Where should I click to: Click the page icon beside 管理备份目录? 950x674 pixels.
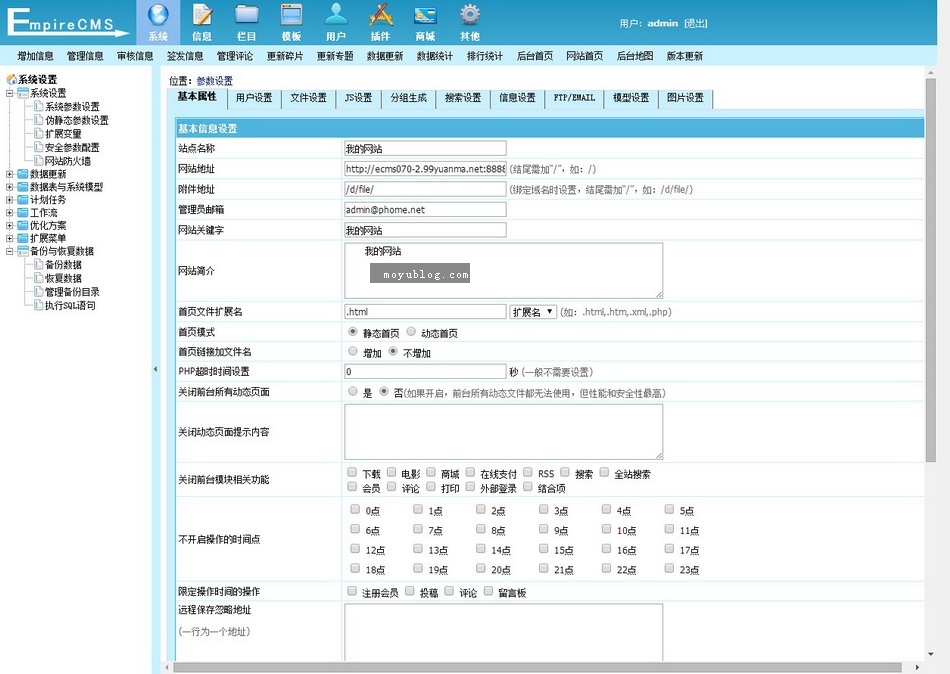click(39, 292)
